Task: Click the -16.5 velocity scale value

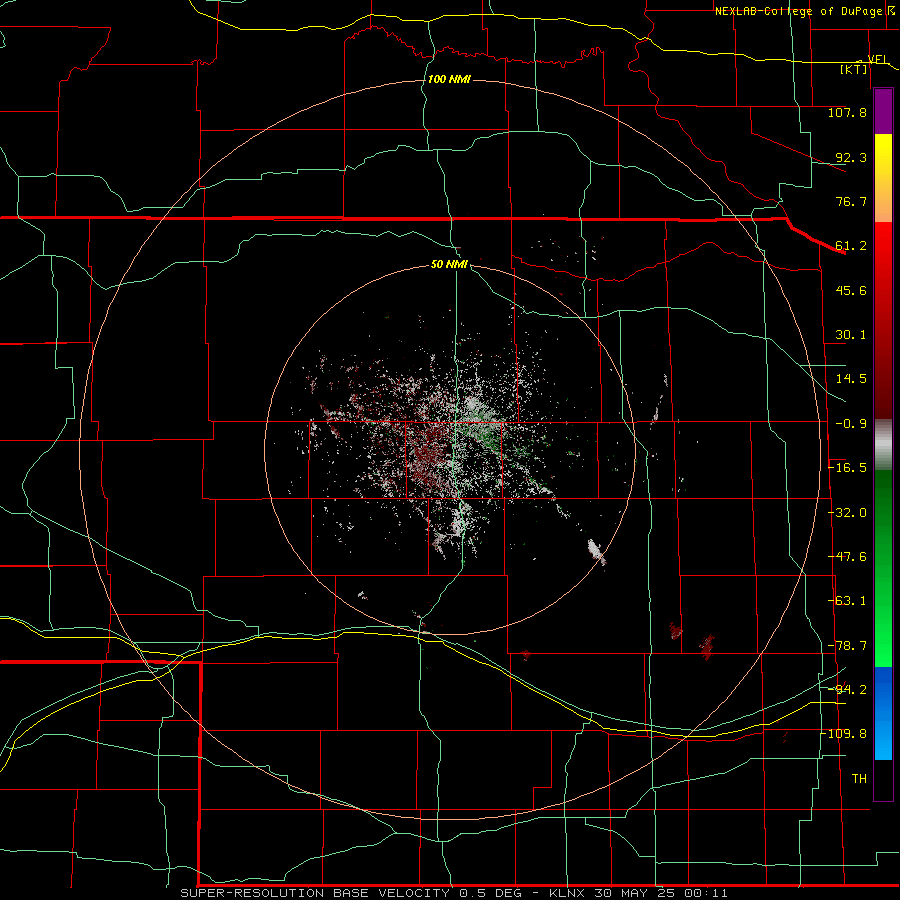Action: 847,468
